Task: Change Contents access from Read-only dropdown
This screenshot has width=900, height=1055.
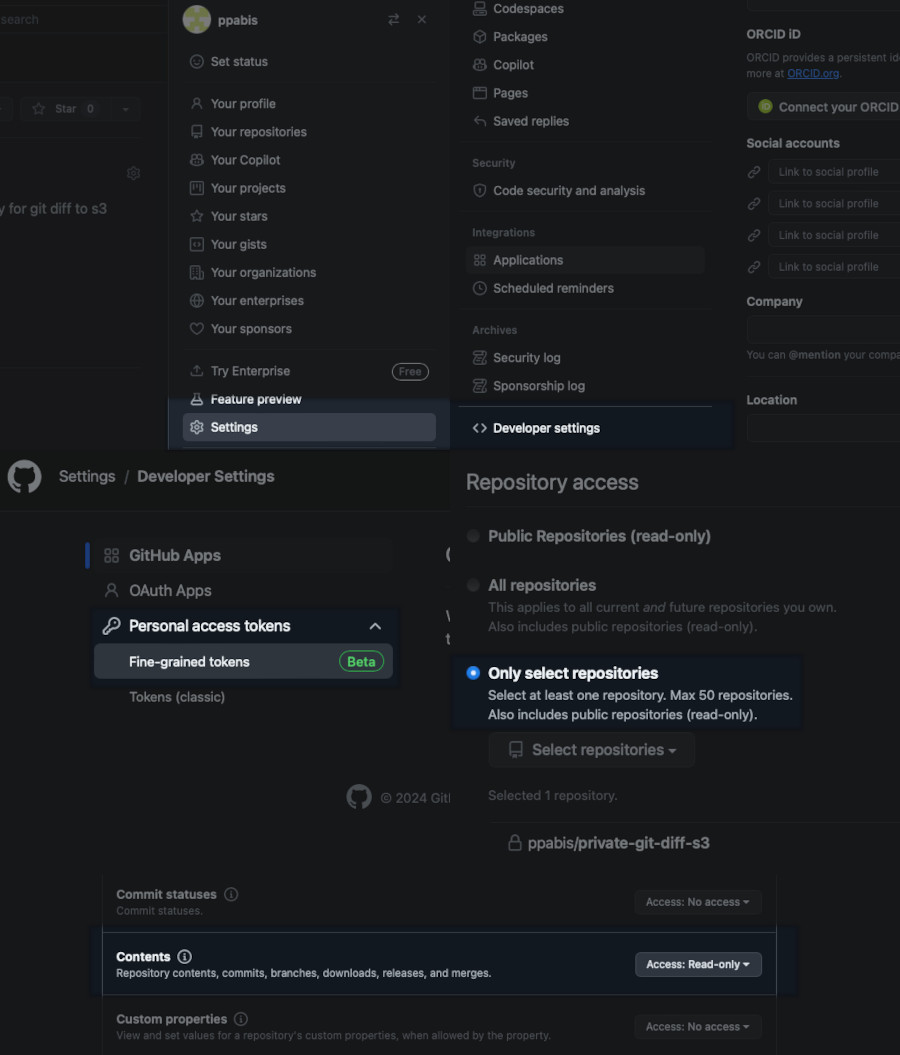Action: 698,964
